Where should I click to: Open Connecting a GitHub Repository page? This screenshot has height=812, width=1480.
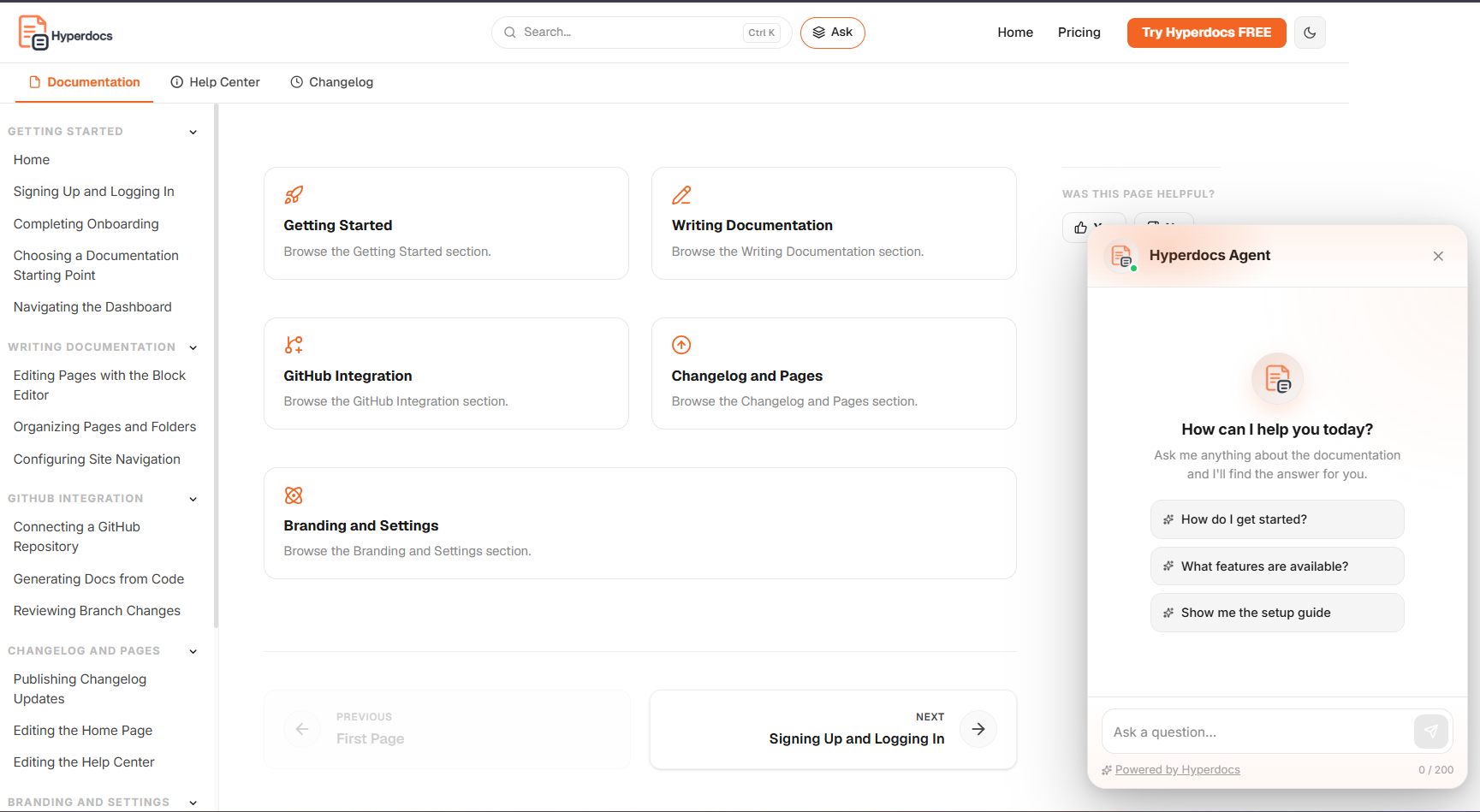point(77,536)
